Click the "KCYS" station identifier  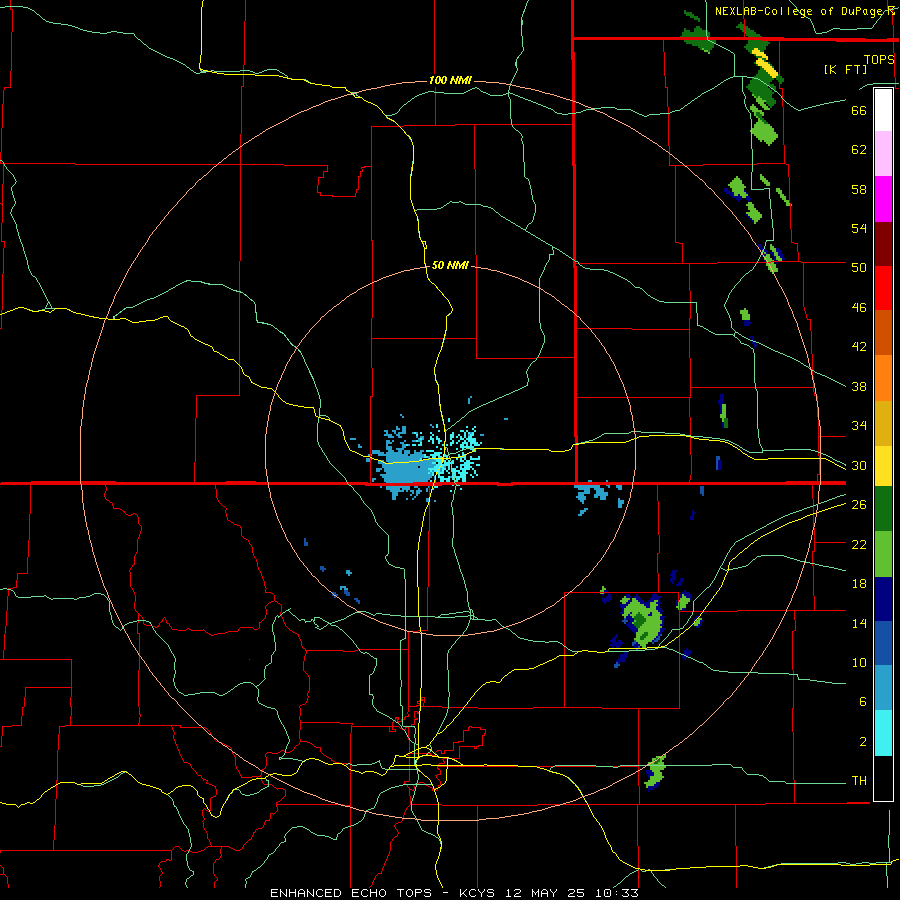tap(479, 893)
